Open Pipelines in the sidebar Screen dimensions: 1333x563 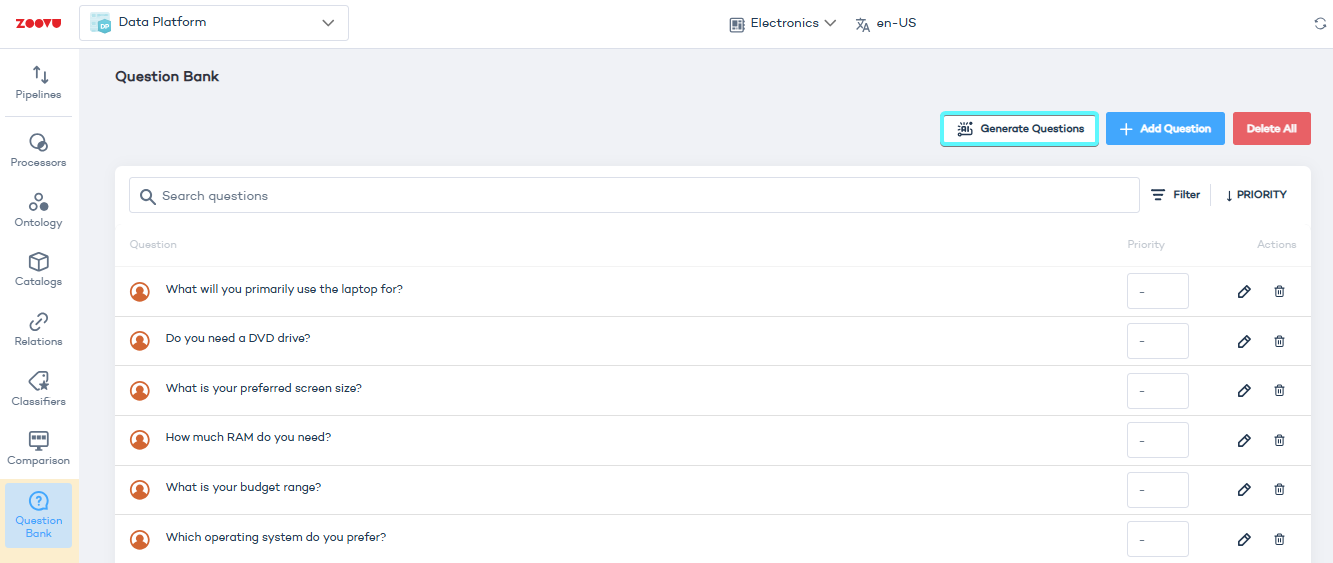point(38,83)
